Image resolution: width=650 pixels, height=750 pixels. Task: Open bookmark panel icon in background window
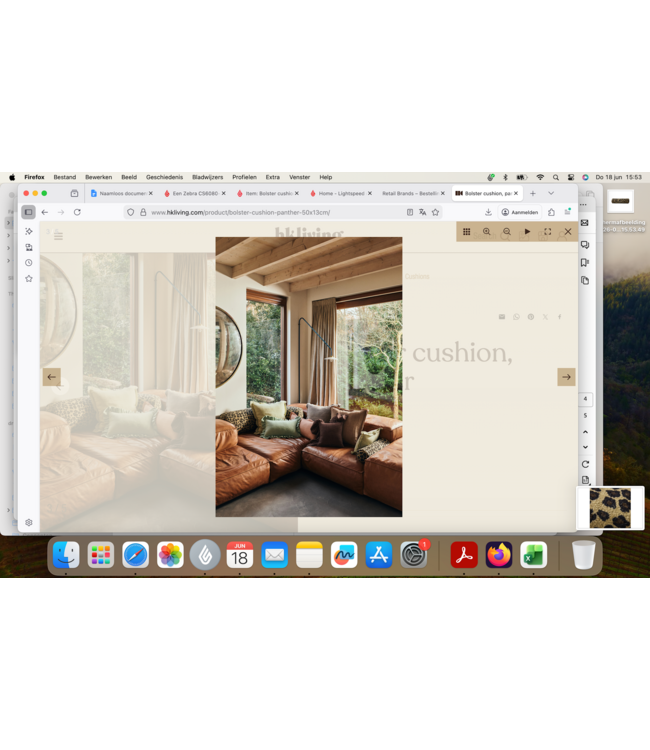coord(584,262)
